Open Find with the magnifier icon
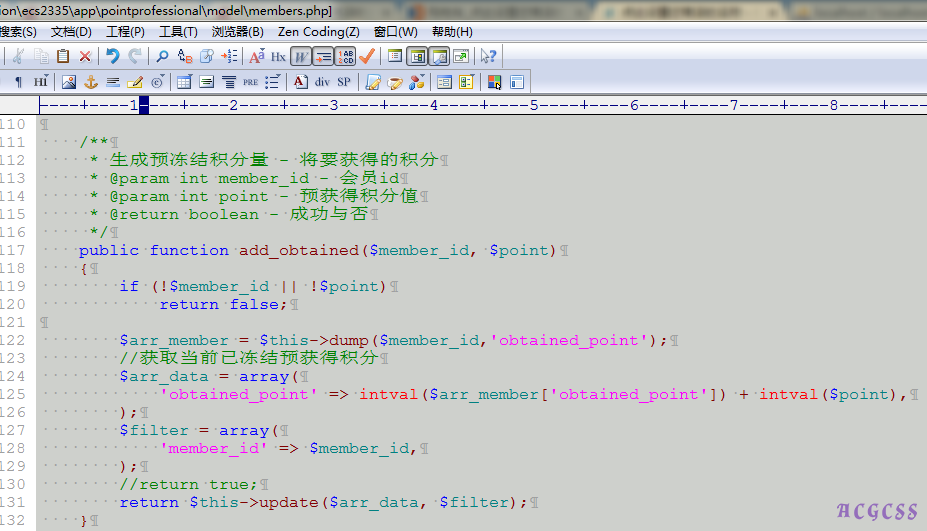Viewport: 927px width, 531px height. point(162,56)
